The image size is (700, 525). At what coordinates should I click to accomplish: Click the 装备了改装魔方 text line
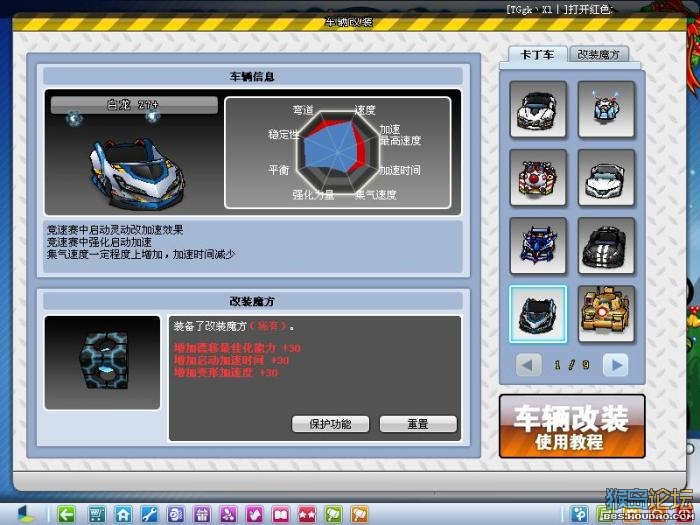tap(234, 326)
